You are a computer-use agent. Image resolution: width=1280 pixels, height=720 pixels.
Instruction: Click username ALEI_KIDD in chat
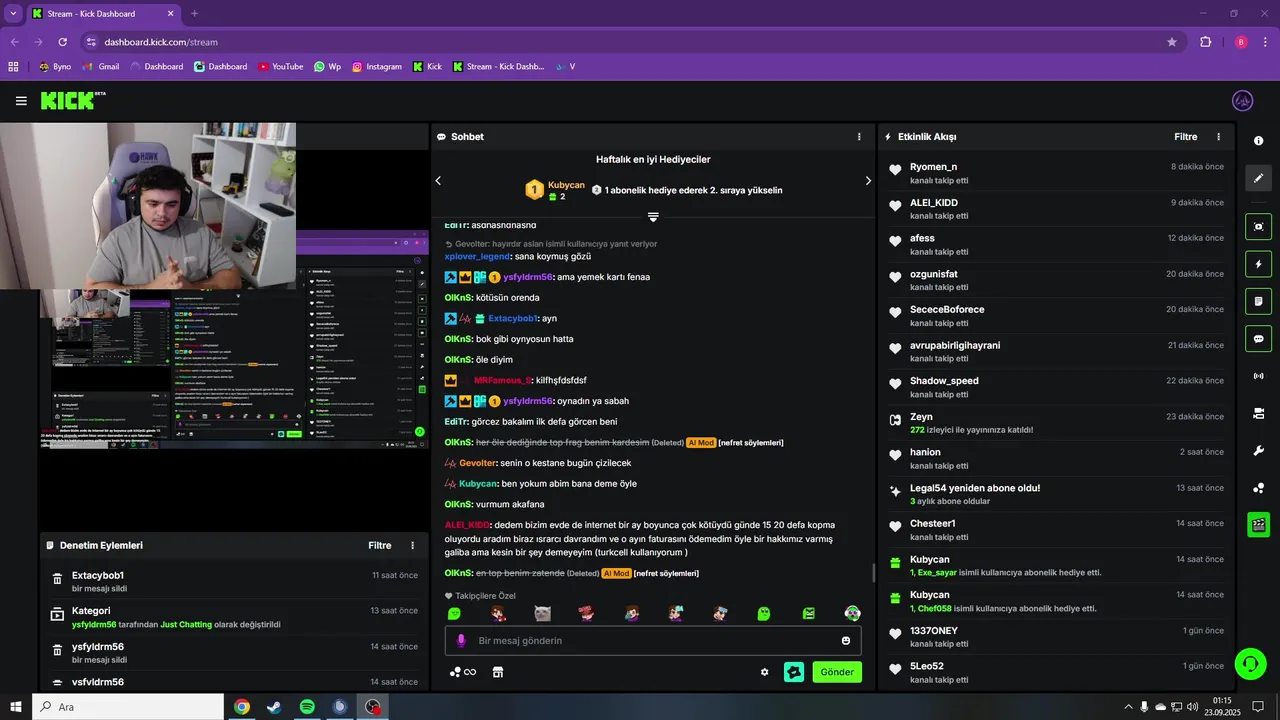point(467,525)
